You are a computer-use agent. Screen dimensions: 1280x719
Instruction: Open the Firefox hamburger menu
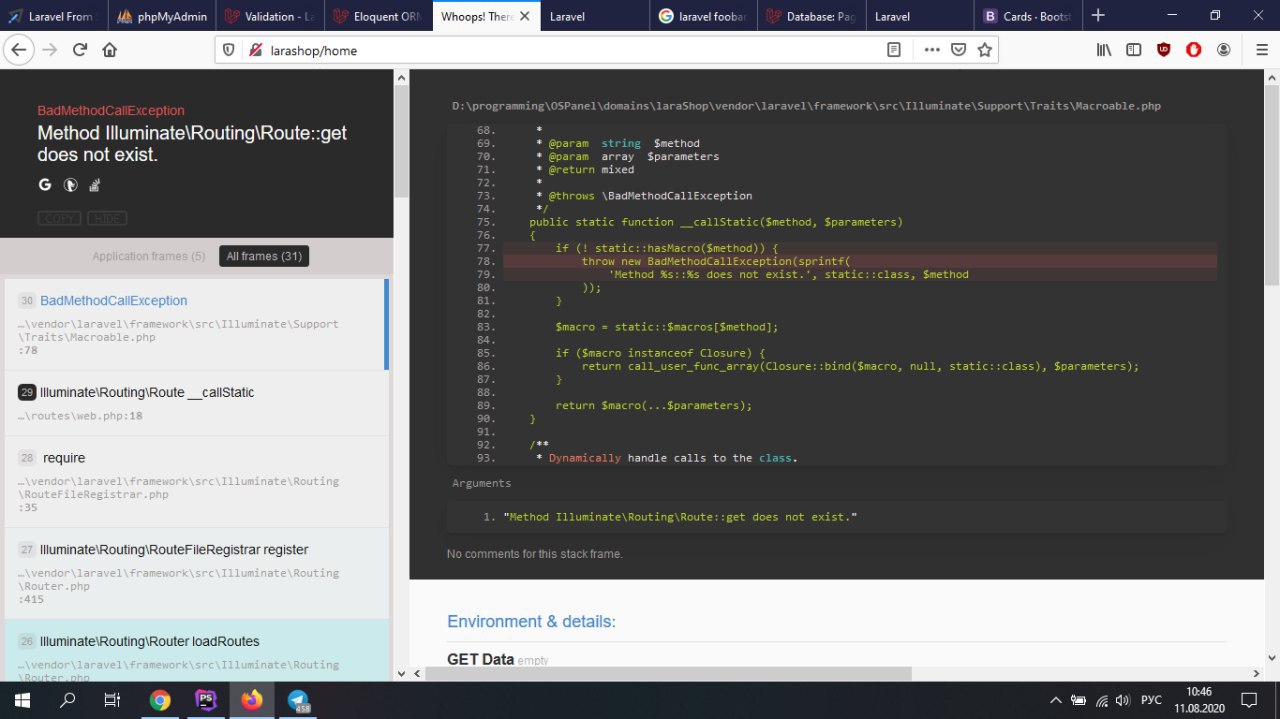click(x=1261, y=50)
